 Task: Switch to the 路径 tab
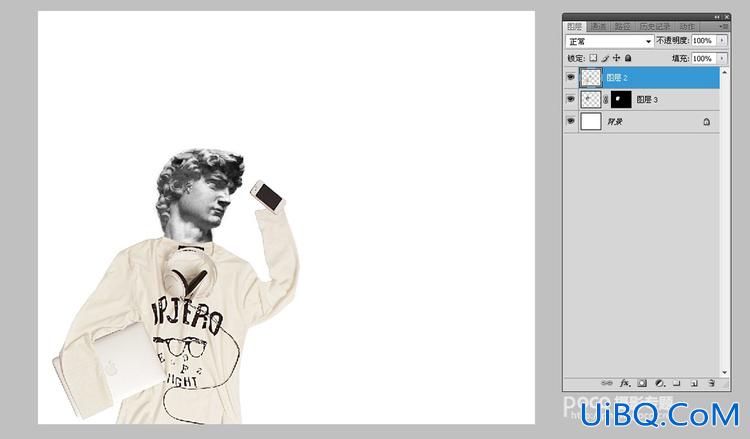622,27
